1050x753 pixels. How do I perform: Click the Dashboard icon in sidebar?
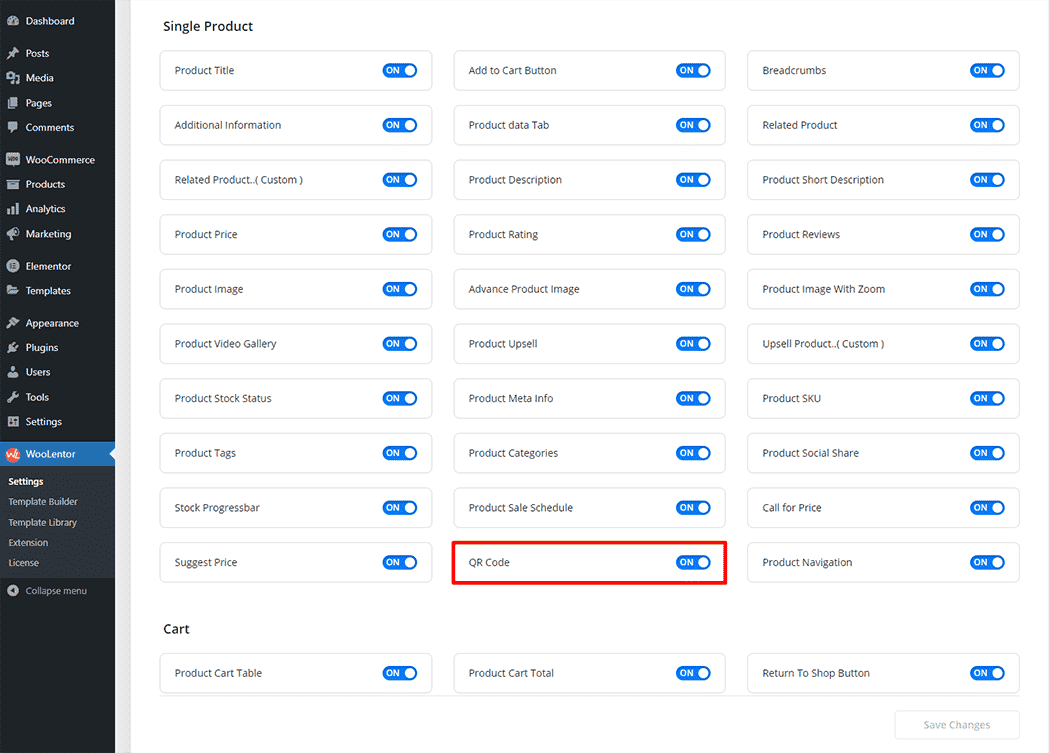tap(13, 21)
